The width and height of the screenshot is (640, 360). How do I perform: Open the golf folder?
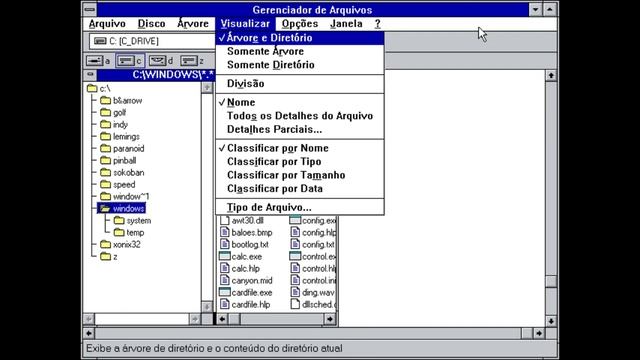coord(113,112)
